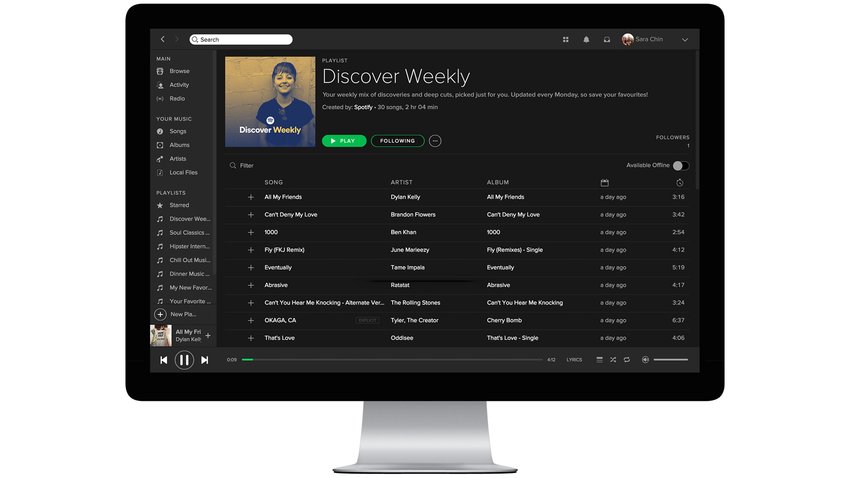This screenshot has height=478, width=850.
Task: Open artist Tame Impala
Action: (x=408, y=268)
